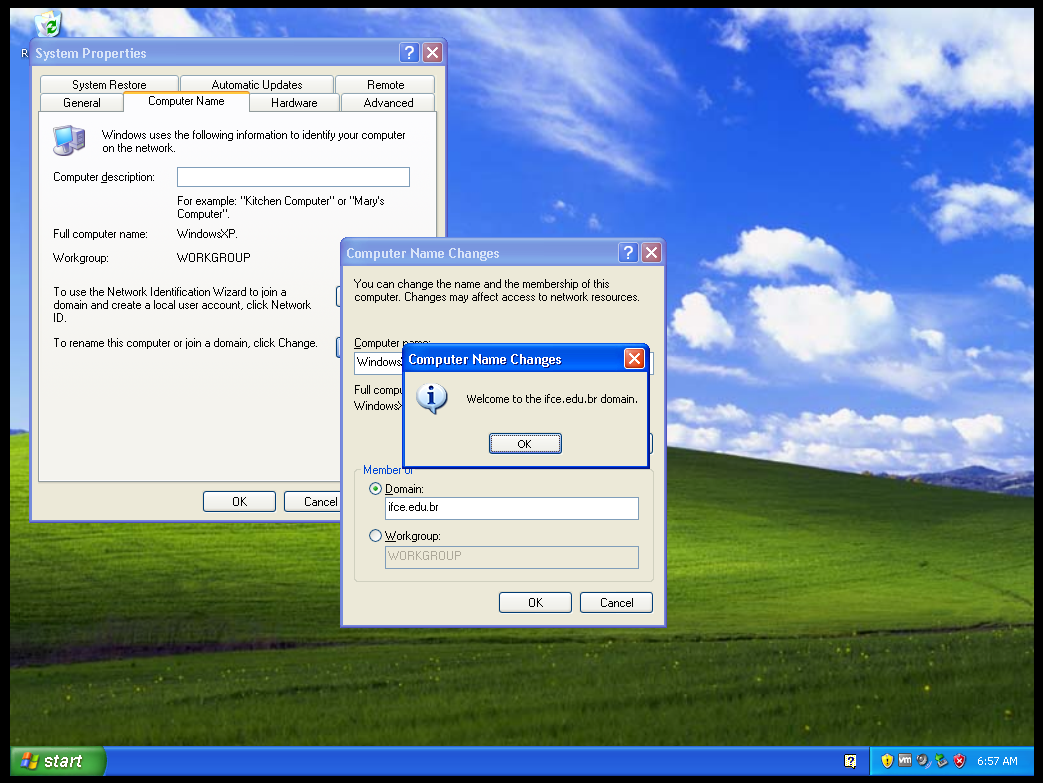Click the disabled WORKGROUP text field

pos(512,557)
